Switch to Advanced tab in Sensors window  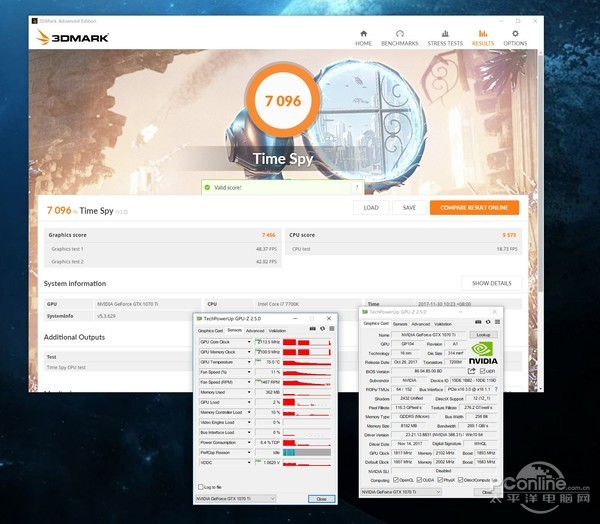[255, 330]
